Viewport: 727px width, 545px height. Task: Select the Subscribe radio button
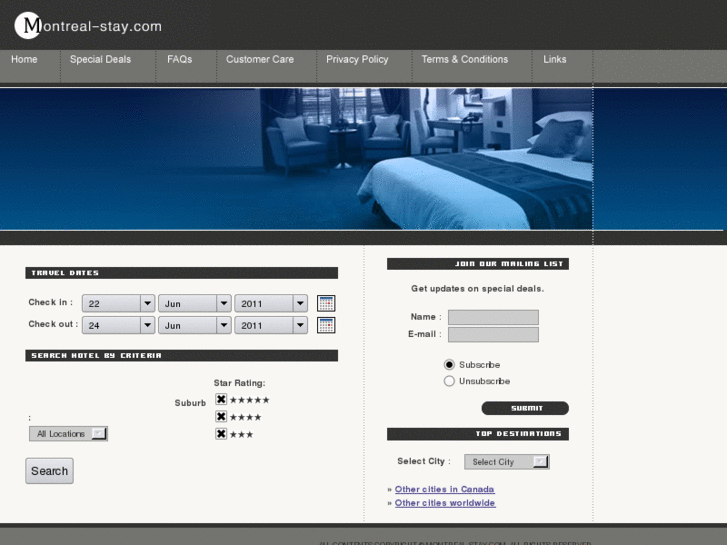449,365
